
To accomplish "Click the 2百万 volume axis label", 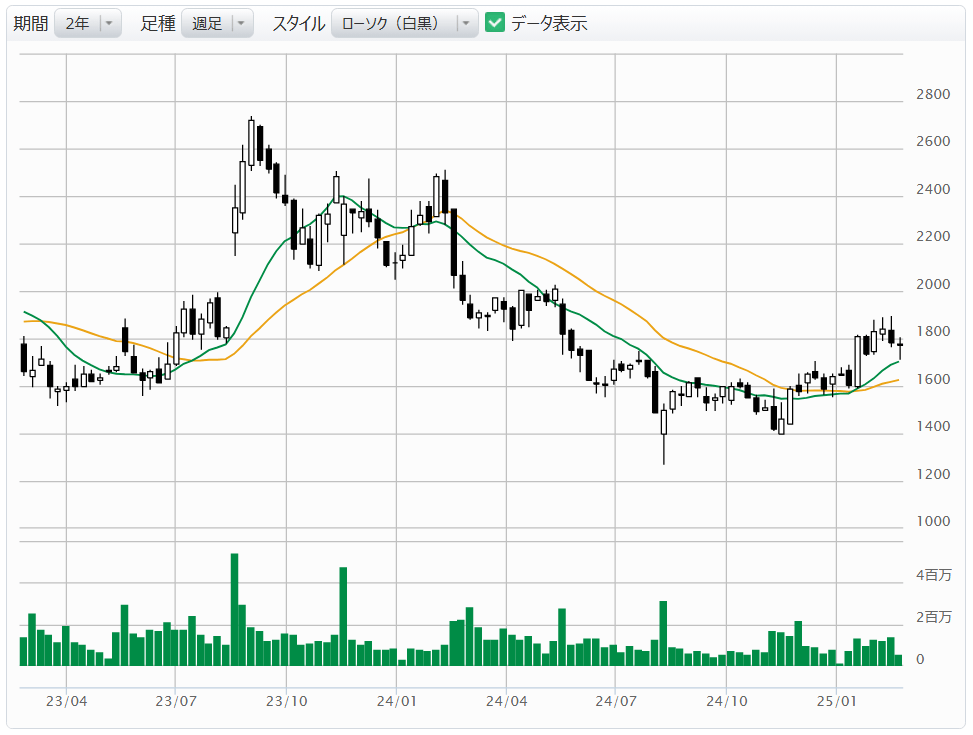I will [x=933, y=616].
